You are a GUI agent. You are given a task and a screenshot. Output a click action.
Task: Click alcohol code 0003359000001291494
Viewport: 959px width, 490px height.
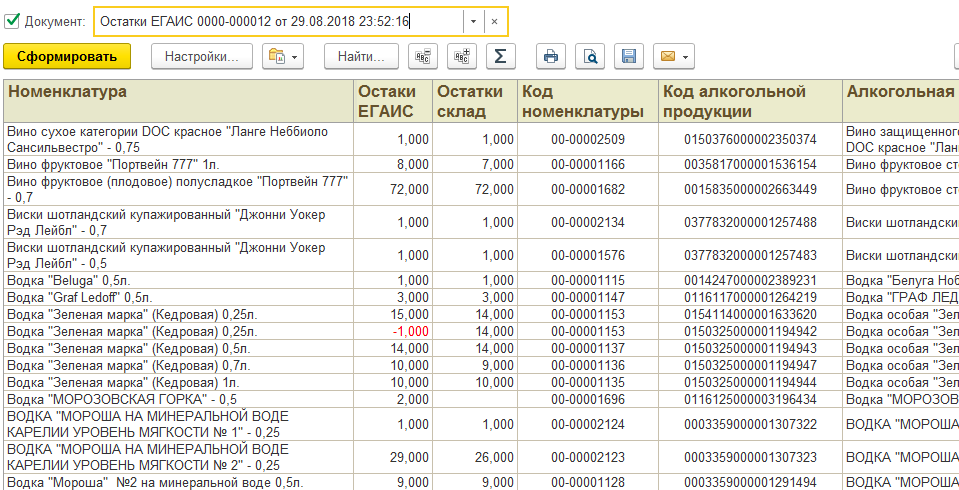[x=750, y=482]
